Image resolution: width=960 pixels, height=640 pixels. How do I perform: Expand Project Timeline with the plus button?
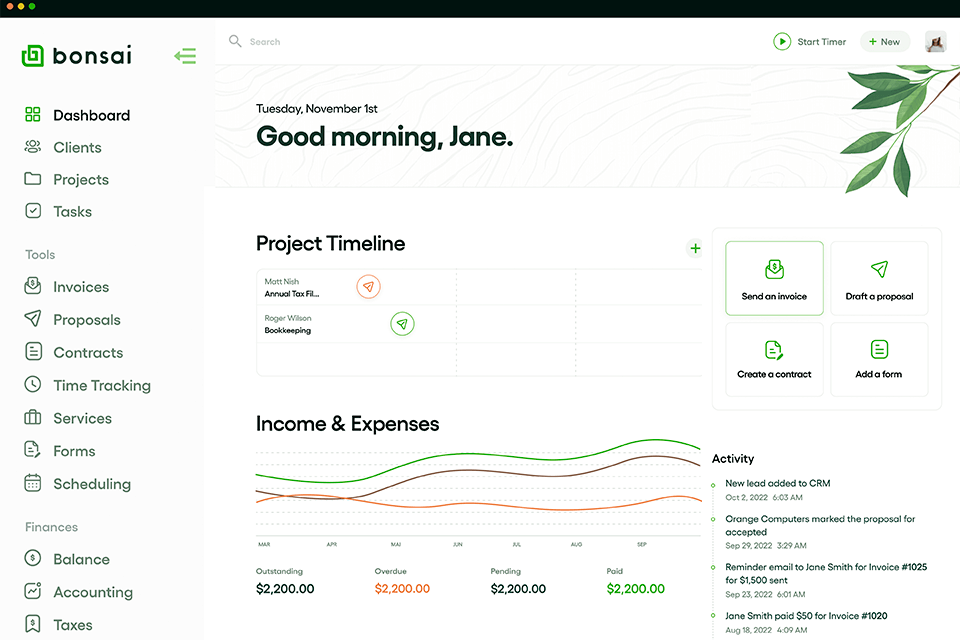click(x=695, y=248)
